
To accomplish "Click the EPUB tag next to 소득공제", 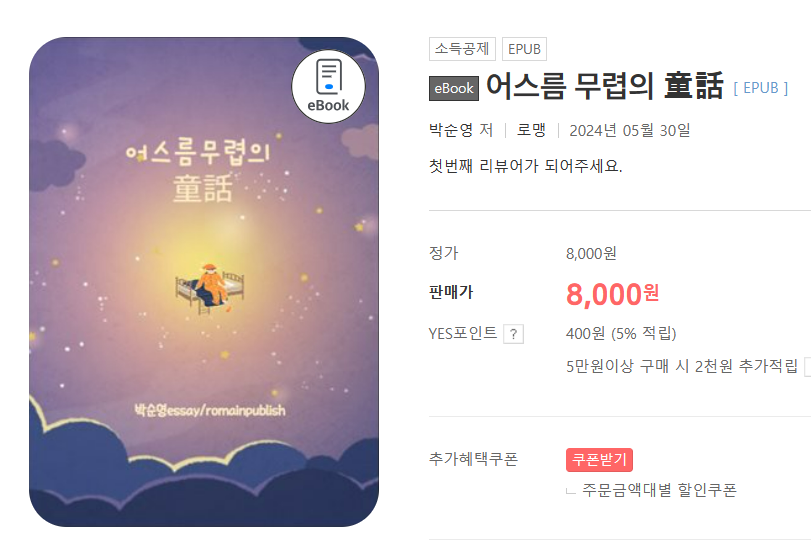I will click(524, 49).
